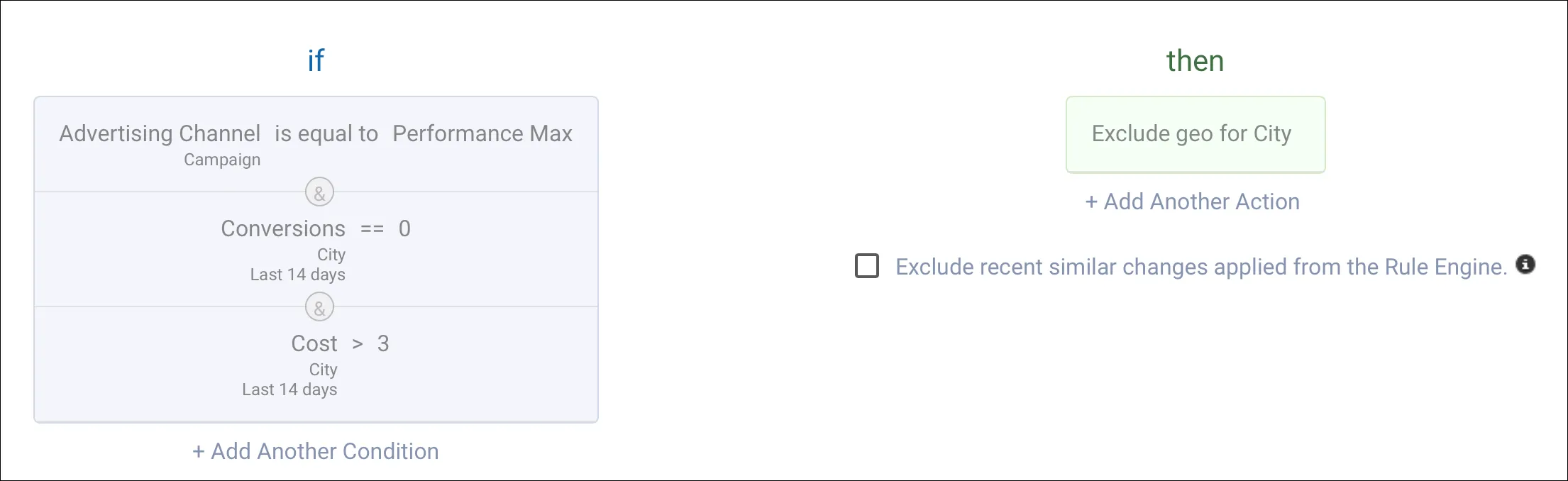
Task: Click the info icon beside Rule Engine text
Action: (x=1525, y=265)
